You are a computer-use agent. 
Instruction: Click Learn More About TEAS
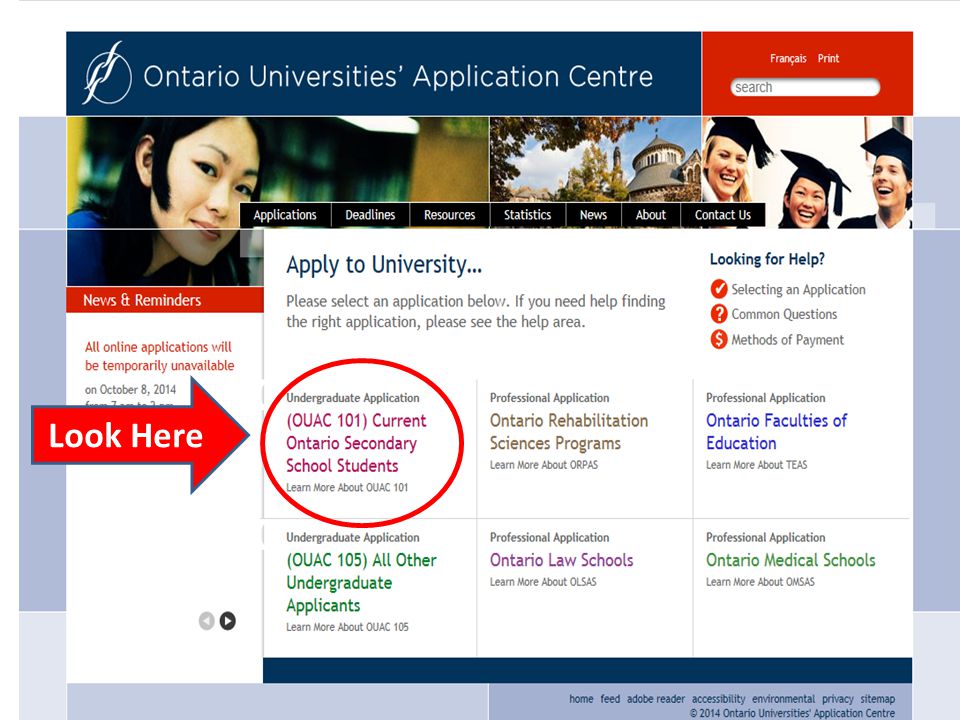(757, 465)
